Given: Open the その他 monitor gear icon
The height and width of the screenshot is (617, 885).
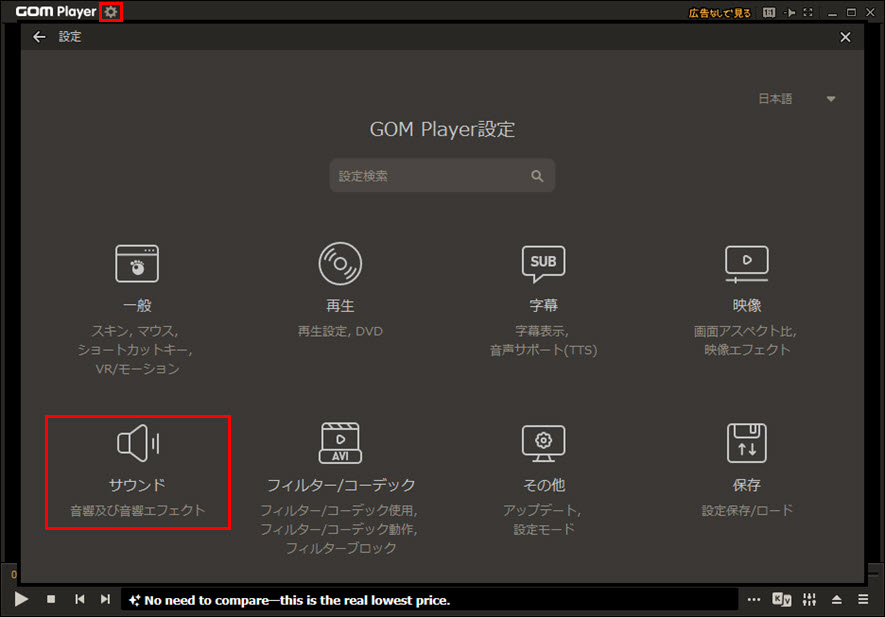Looking at the screenshot, I should click(x=543, y=443).
